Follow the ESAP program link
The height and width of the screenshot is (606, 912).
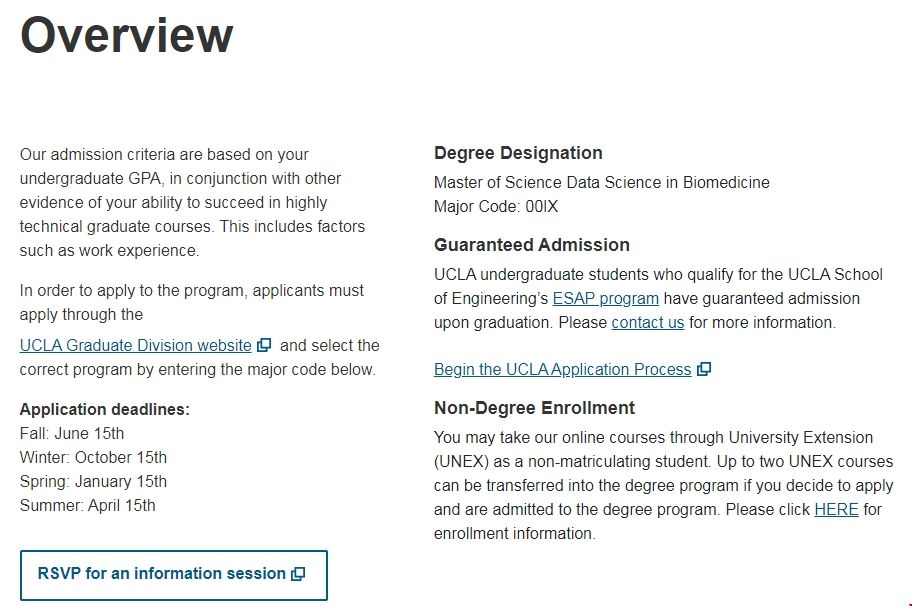coord(605,298)
